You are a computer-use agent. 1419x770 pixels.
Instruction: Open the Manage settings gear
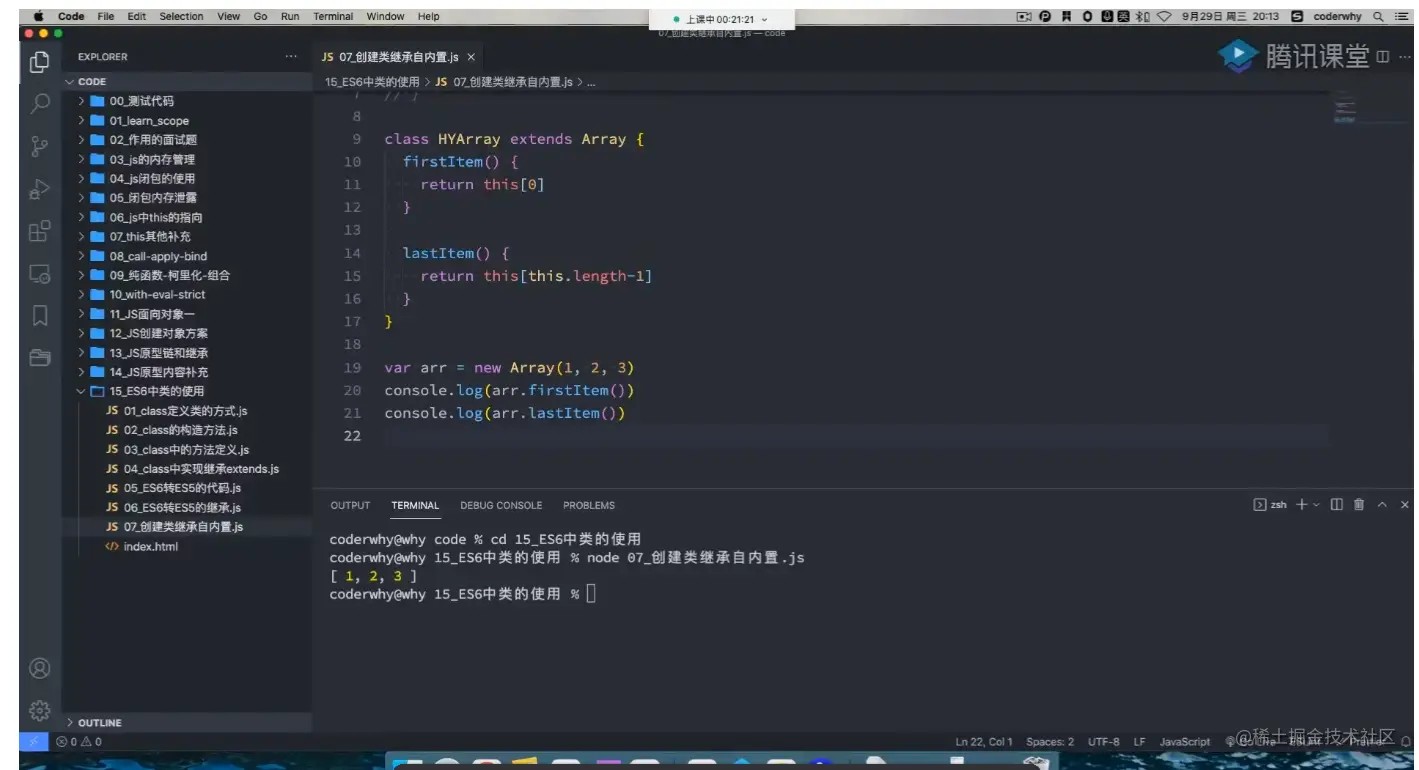coord(40,710)
